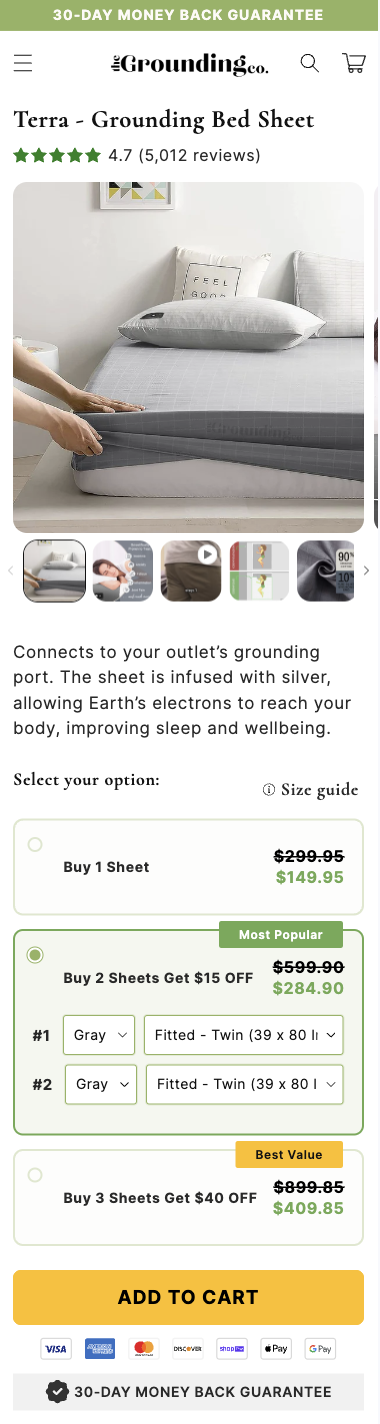The height and width of the screenshot is (1424, 380).
Task: Click the Apple Pay payment icon
Action: point(276,1349)
